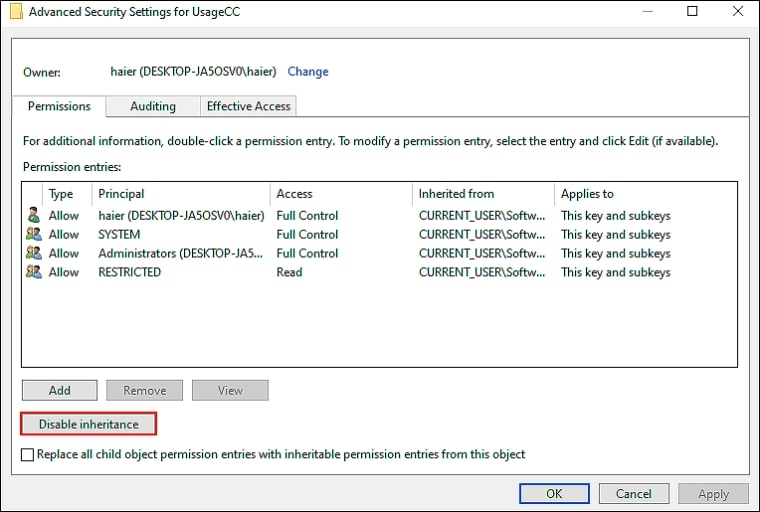Screen dimensions: 760x512
Task: Click Disable inheritance
Action: (89, 424)
